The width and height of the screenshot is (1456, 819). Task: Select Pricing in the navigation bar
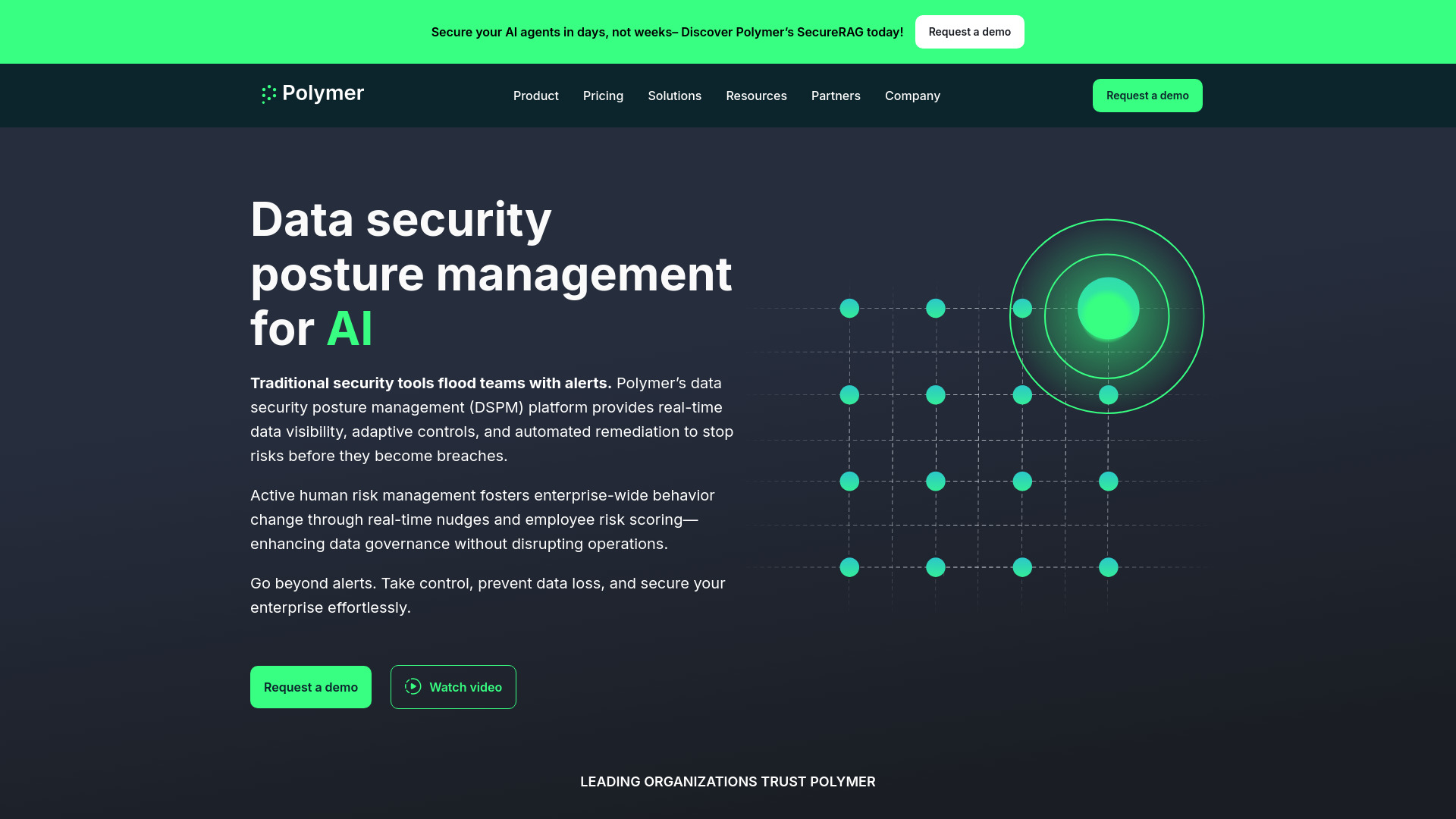tap(603, 96)
